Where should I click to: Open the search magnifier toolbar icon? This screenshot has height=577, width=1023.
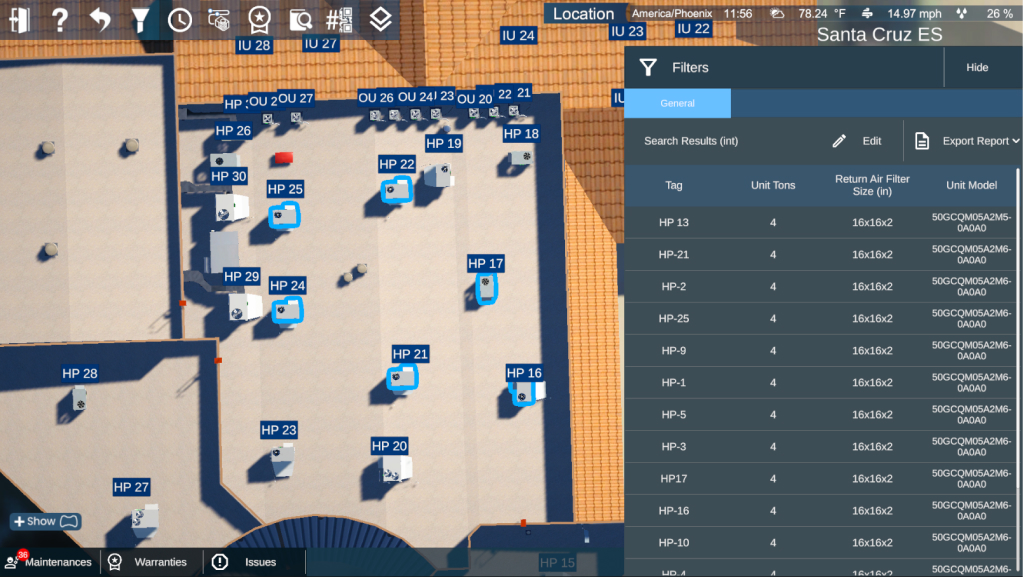pos(299,19)
